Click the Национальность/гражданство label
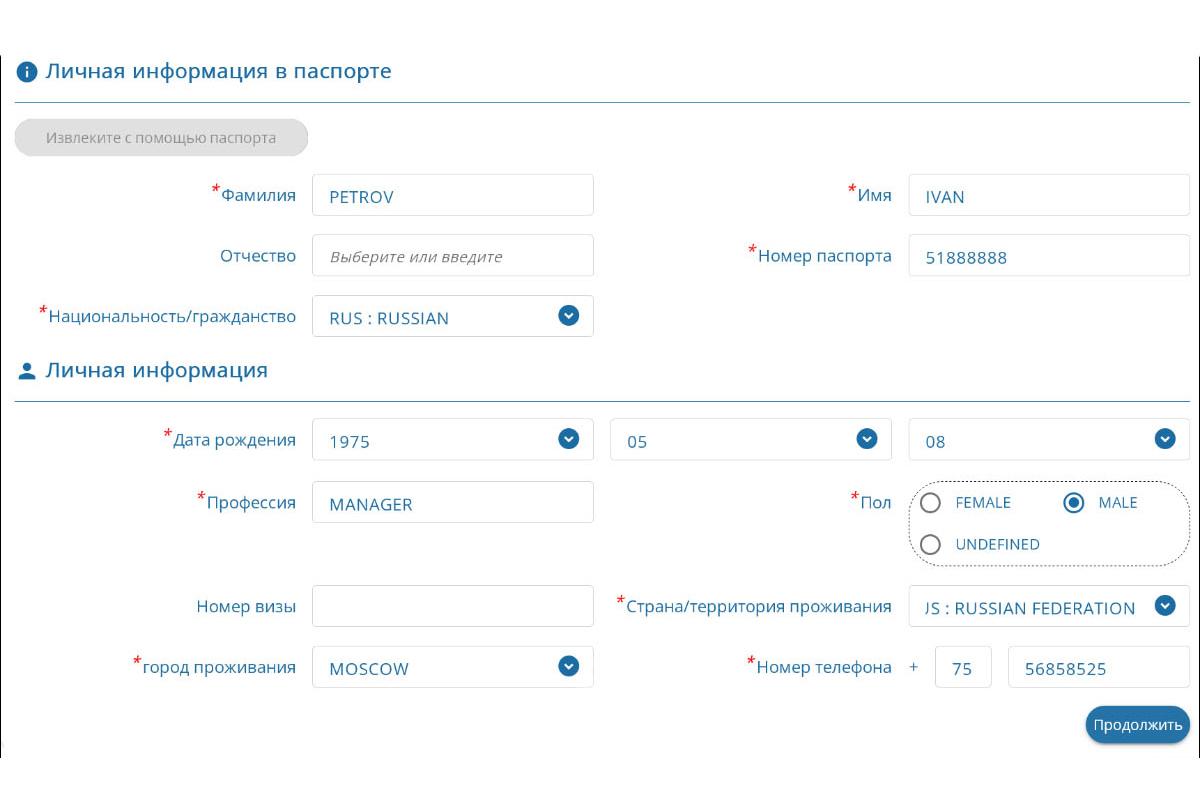The height and width of the screenshot is (800, 1200). point(172,316)
